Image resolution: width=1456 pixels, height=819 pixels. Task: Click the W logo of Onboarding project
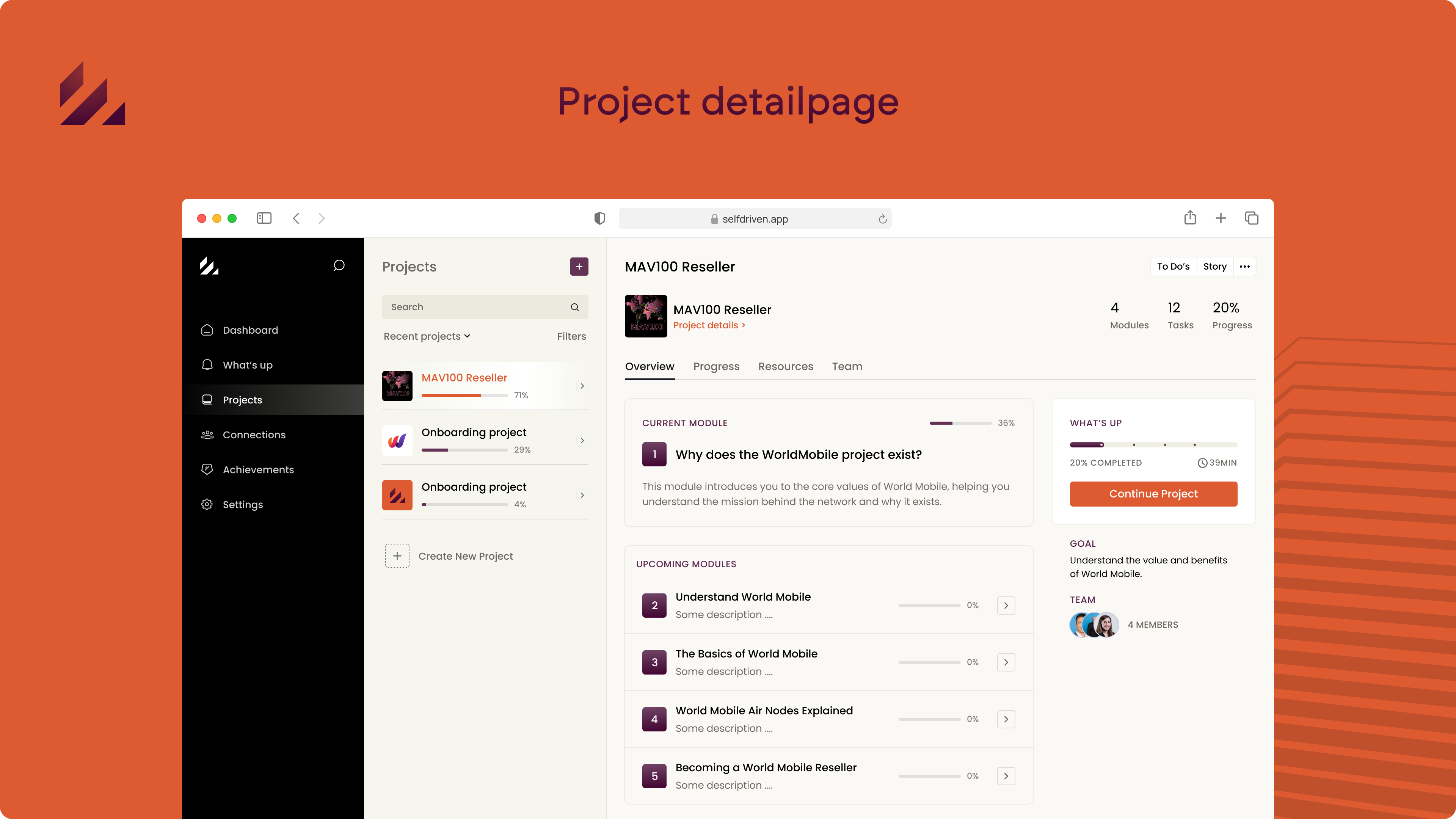(x=397, y=440)
